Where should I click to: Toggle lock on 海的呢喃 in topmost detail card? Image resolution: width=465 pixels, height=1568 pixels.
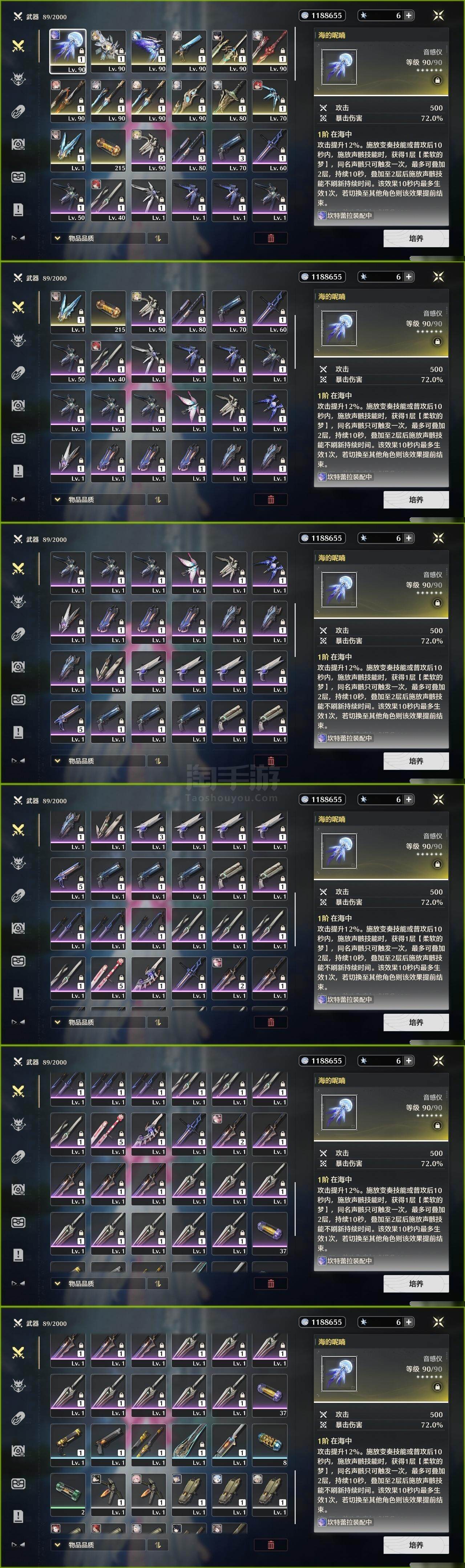[x=437, y=80]
